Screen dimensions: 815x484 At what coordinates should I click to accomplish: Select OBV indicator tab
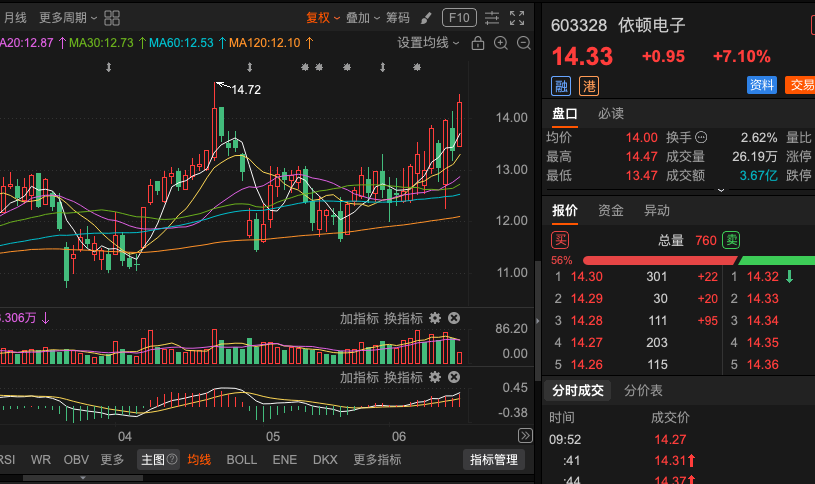pos(76,460)
